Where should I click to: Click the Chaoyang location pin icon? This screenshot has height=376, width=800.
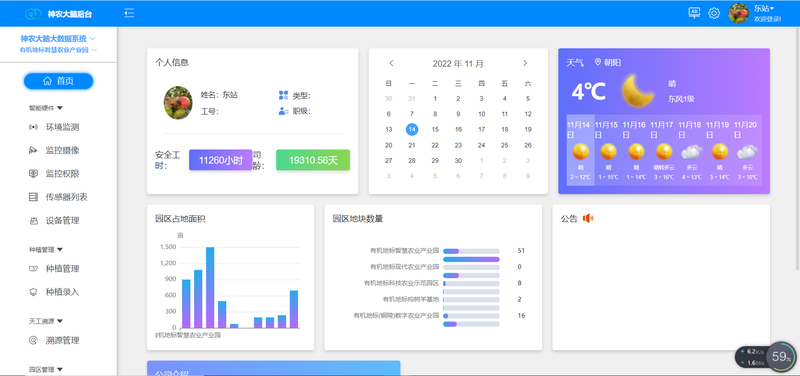pyautogui.click(x=598, y=62)
